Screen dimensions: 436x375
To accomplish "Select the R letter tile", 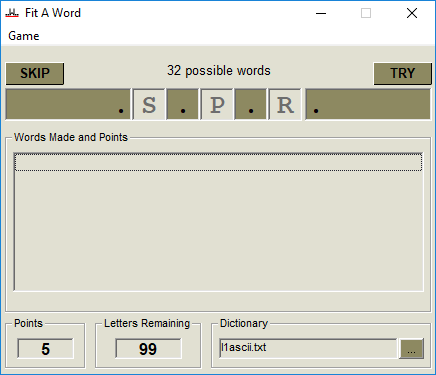I will (x=285, y=105).
